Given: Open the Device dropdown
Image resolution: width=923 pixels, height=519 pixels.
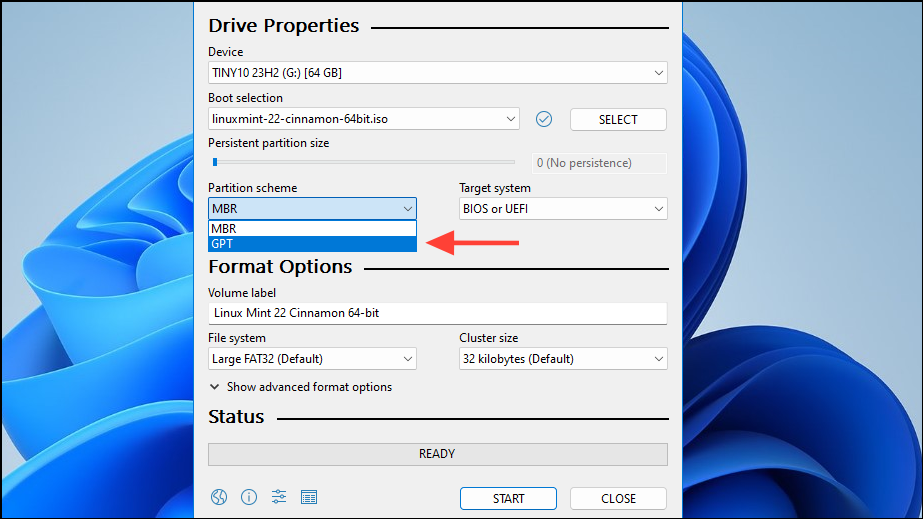Looking at the screenshot, I should pos(437,73).
